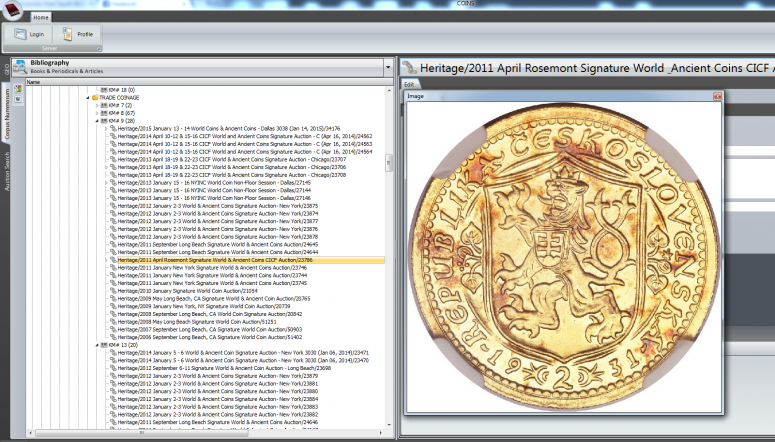The height and width of the screenshot is (442, 775).
Task: Click the KM# 13 catalog icon
Action: point(104,345)
